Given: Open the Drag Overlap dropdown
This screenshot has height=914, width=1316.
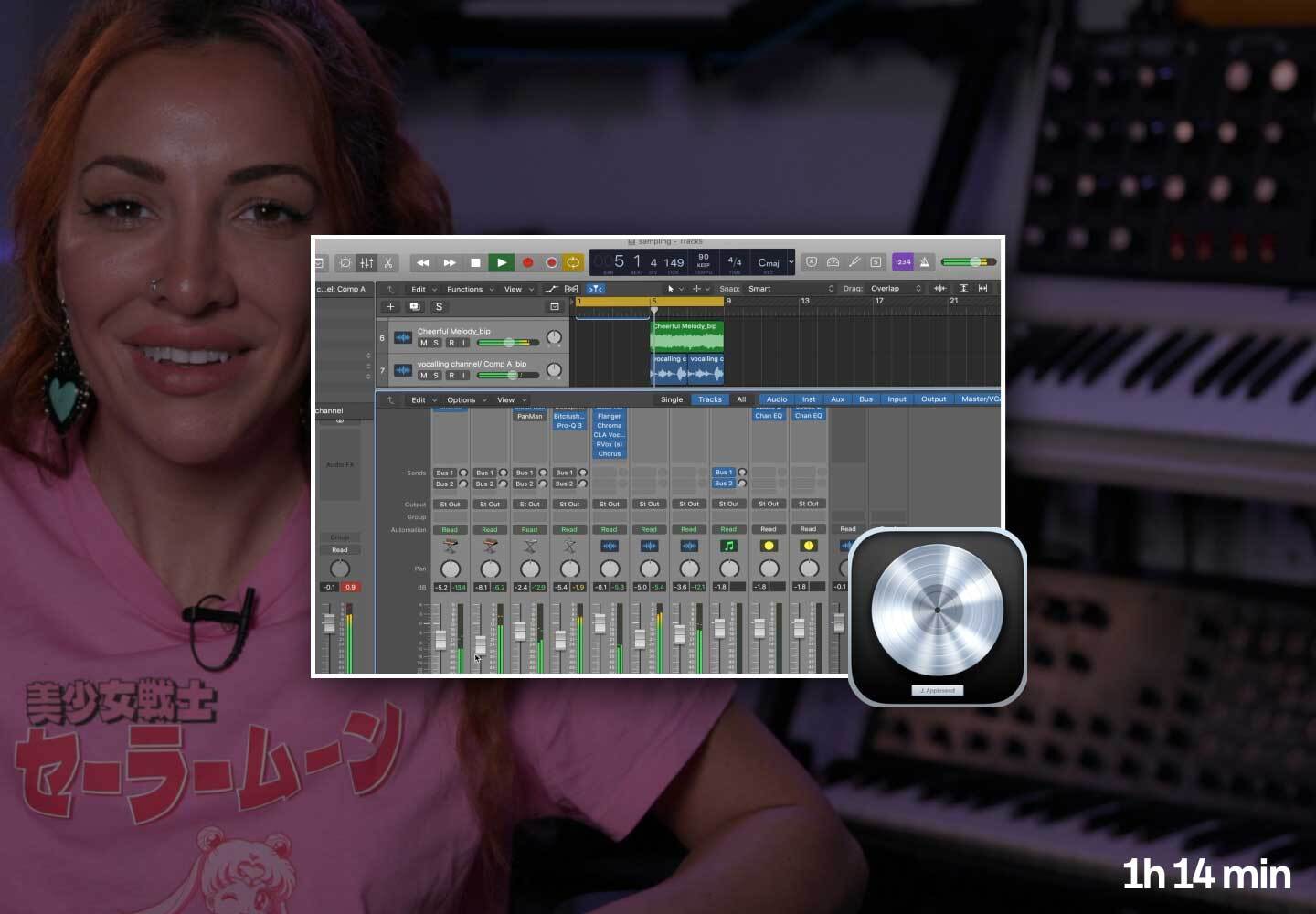Looking at the screenshot, I should (896, 289).
